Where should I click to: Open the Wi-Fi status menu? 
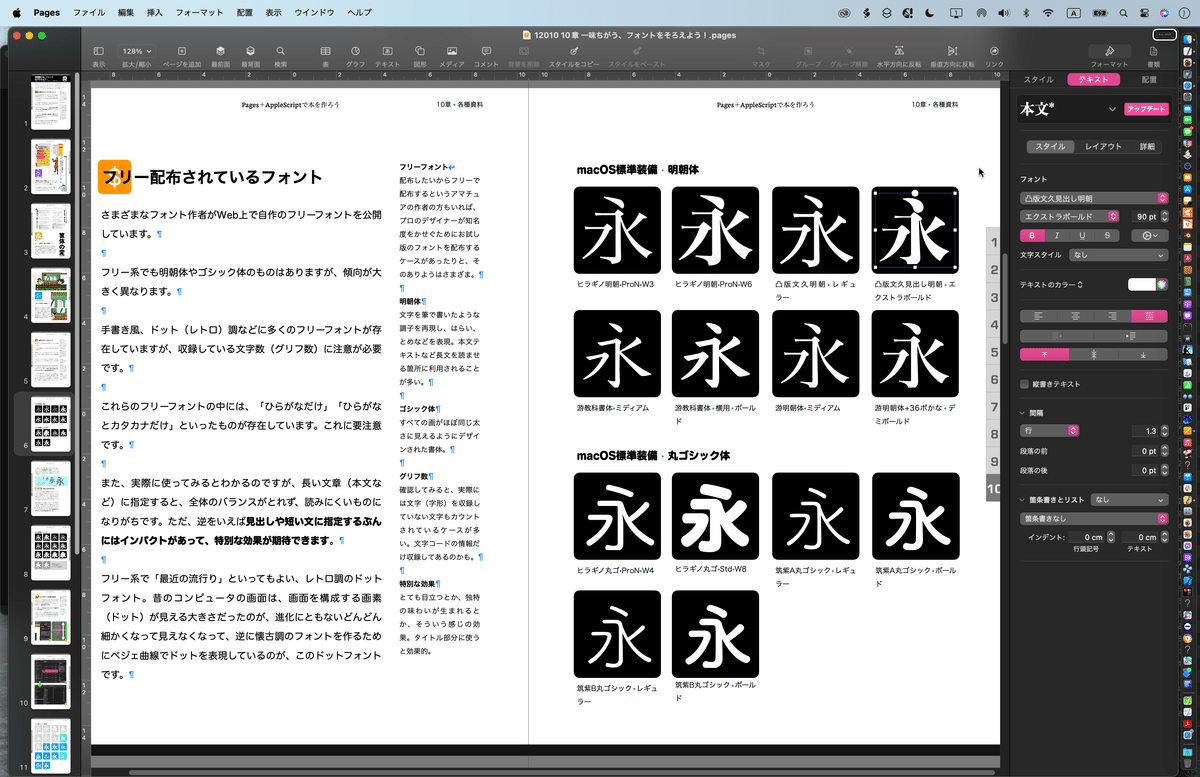pos(1047,13)
